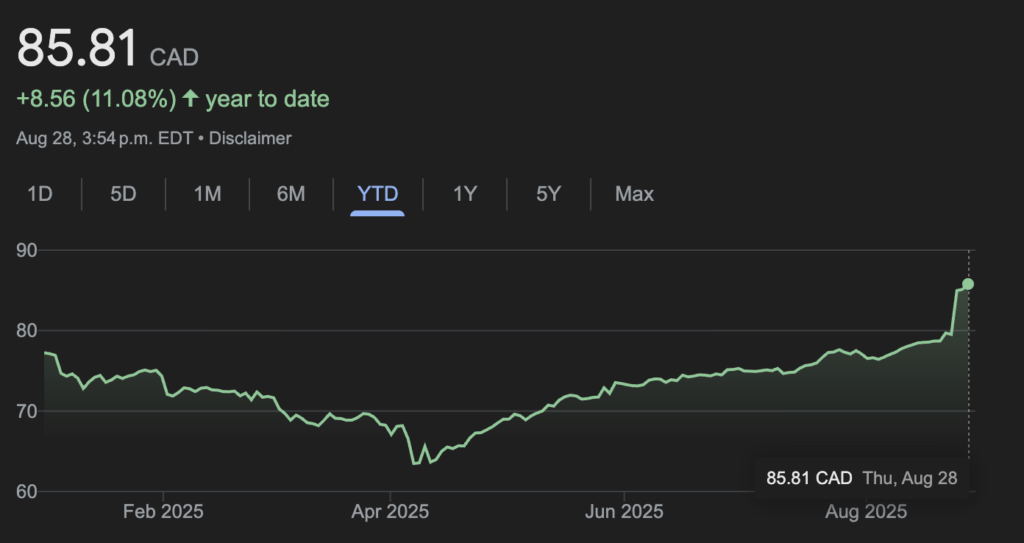Click the CAD currency label
1024x543 pixels.
point(174,57)
